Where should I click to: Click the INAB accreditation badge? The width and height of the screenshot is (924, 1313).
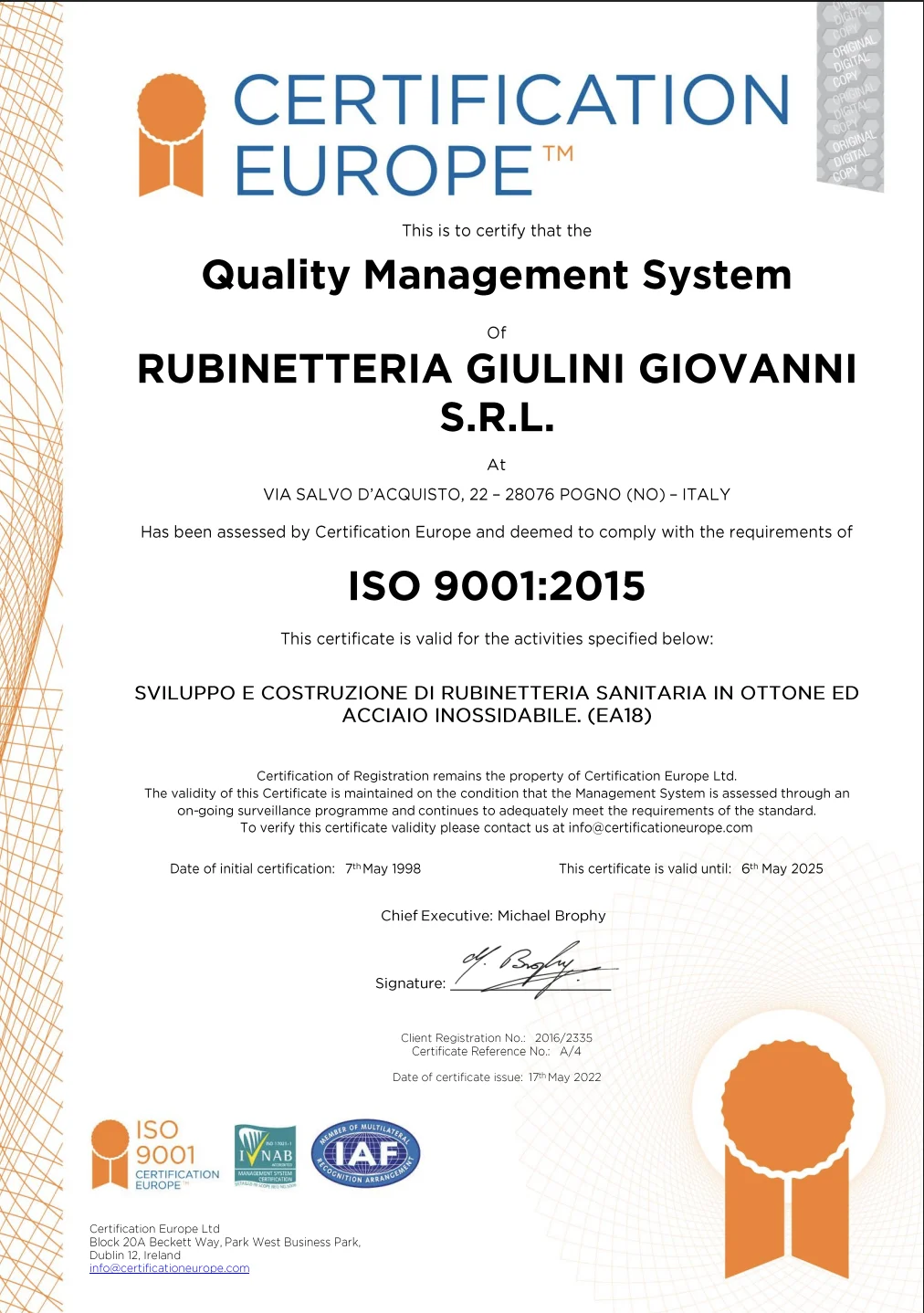click(x=266, y=1156)
